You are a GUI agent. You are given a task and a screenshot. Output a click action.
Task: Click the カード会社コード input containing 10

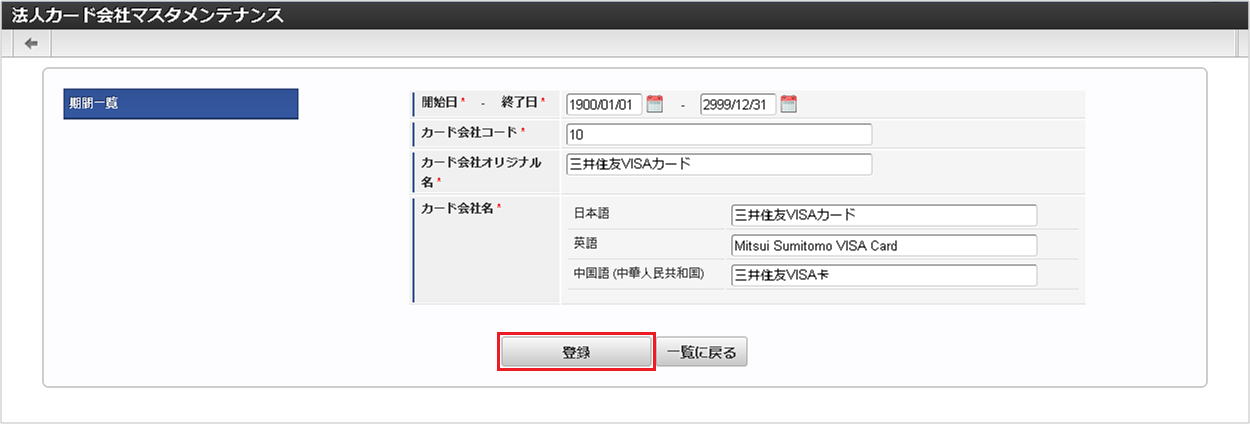tap(719, 134)
